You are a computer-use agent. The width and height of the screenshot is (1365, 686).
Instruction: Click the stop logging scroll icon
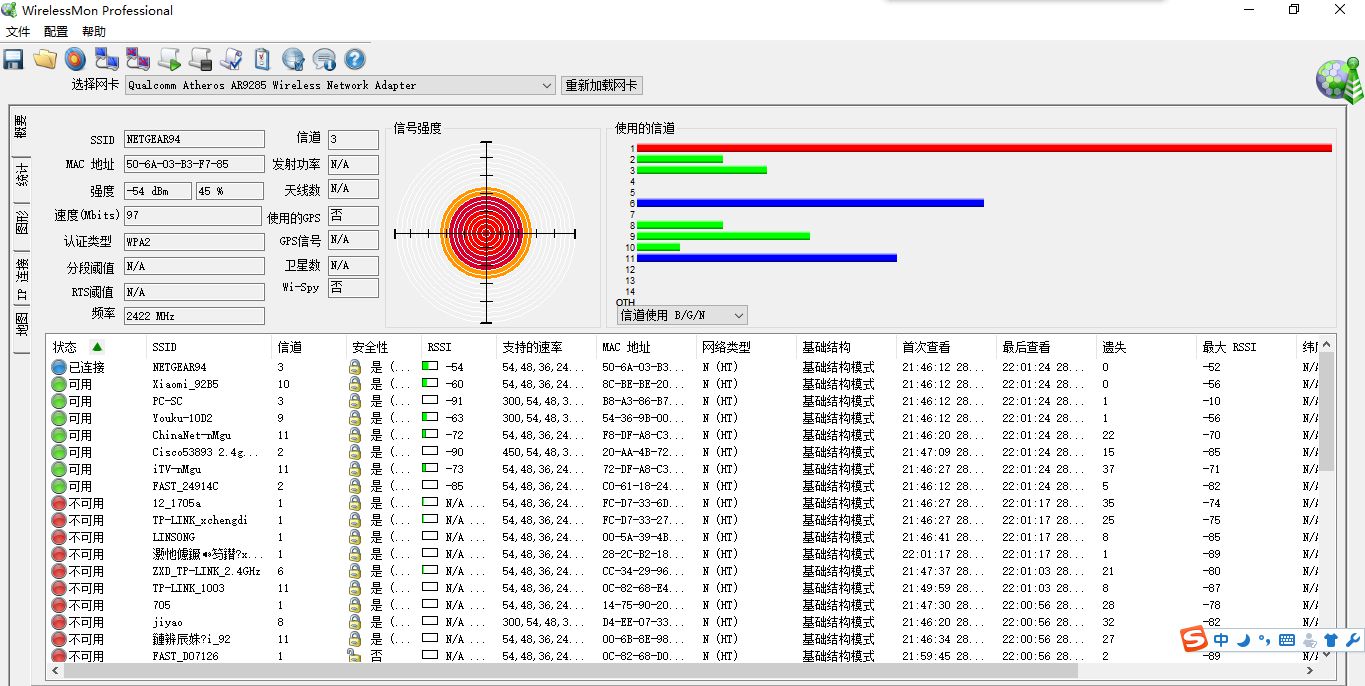[200, 59]
